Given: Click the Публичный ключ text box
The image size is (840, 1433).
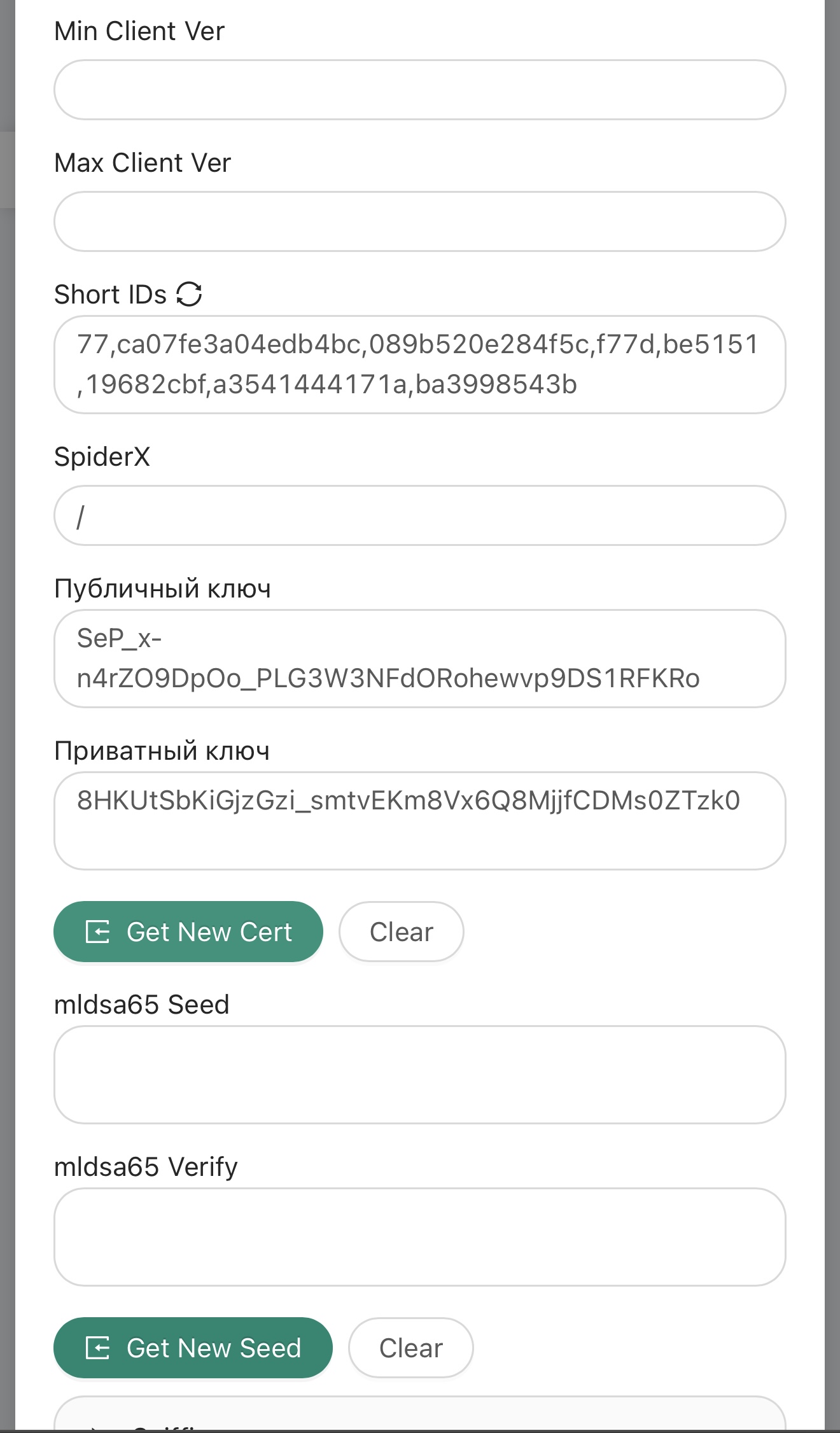Looking at the screenshot, I should tap(419, 659).
